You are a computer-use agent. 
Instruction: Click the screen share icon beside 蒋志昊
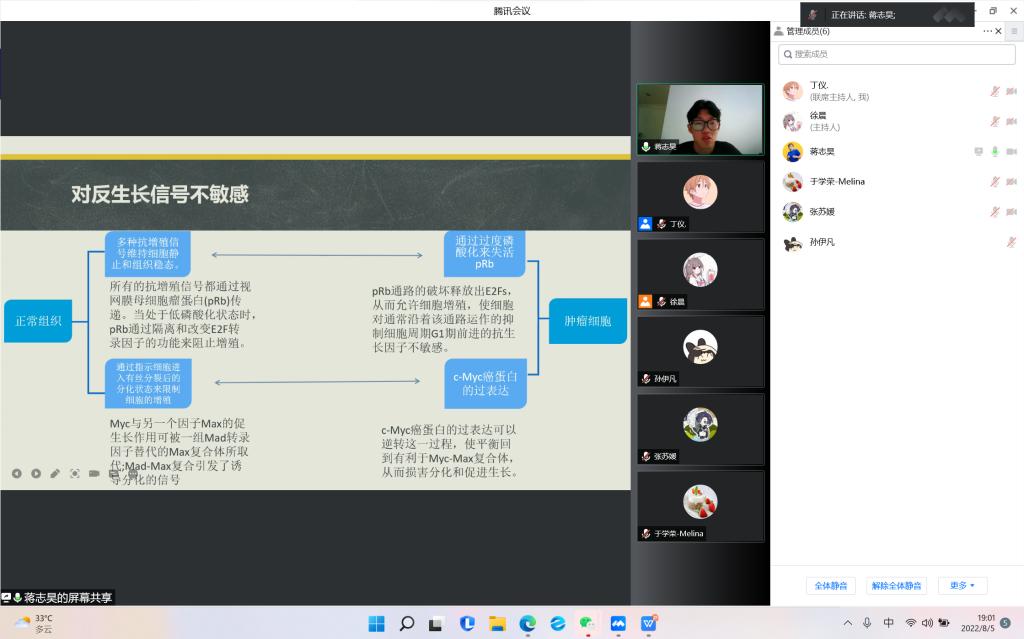tap(978, 152)
